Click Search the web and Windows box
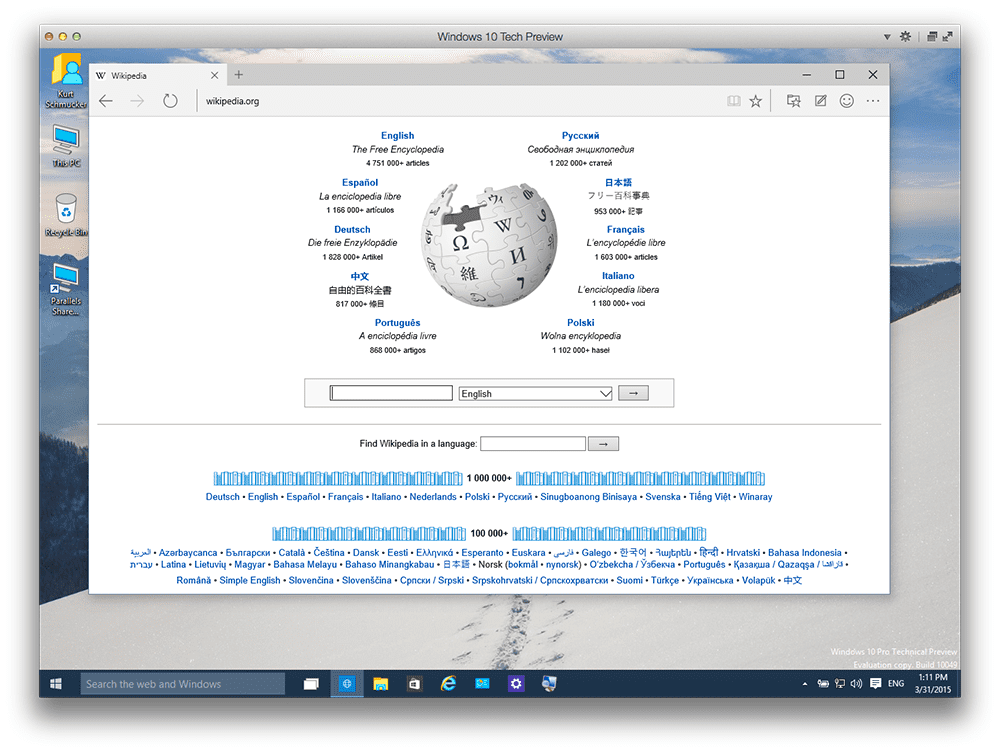The image size is (1000, 752). (182, 684)
